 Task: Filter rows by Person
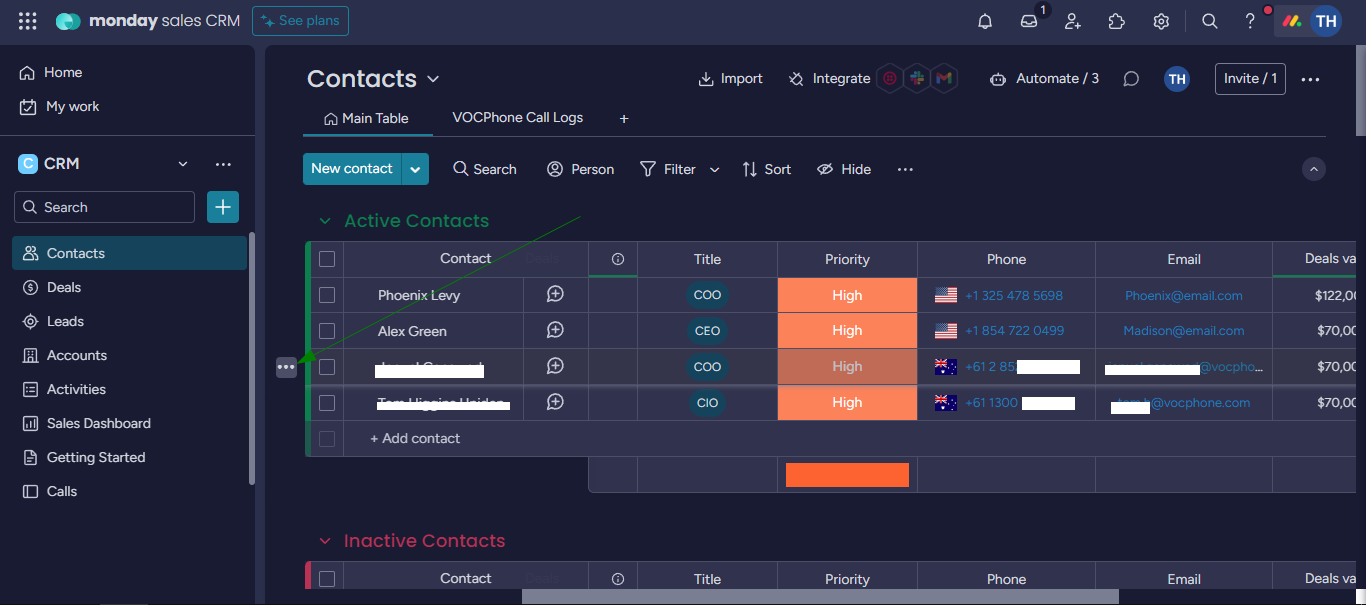point(580,169)
